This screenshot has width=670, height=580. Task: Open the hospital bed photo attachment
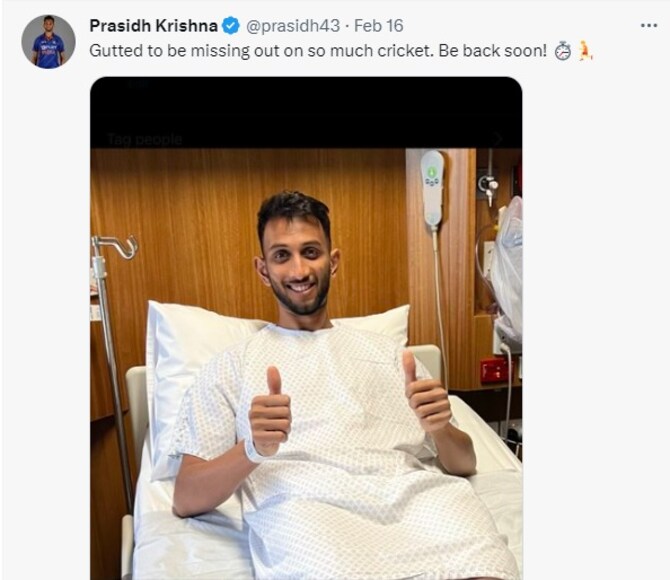(306, 328)
